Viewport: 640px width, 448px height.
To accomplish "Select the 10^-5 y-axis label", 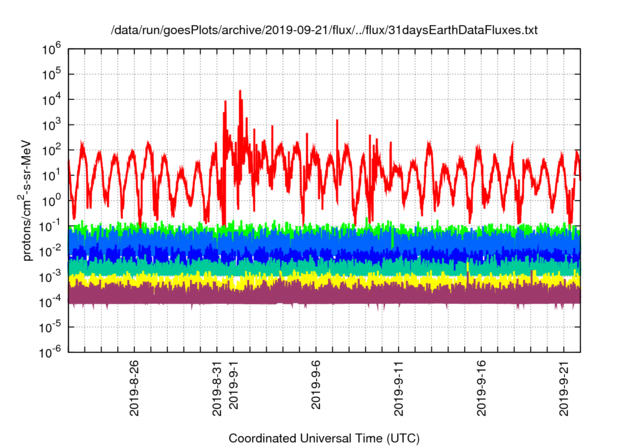I will point(50,328).
